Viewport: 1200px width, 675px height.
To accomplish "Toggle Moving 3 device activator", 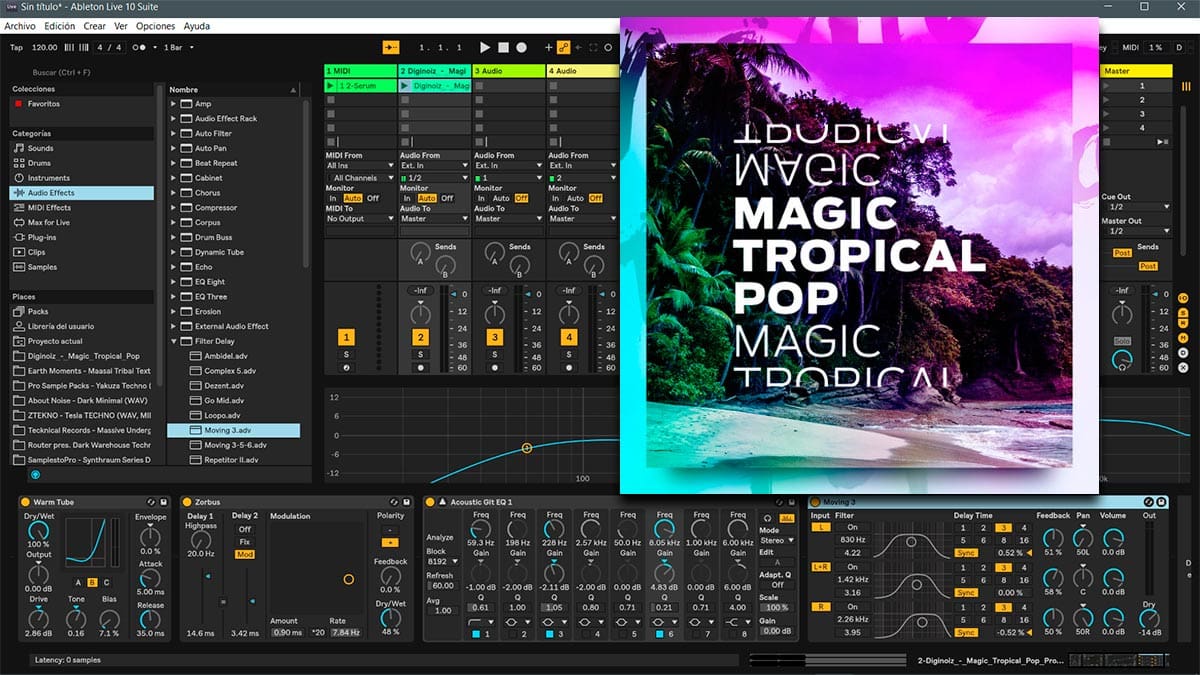I will [814, 502].
